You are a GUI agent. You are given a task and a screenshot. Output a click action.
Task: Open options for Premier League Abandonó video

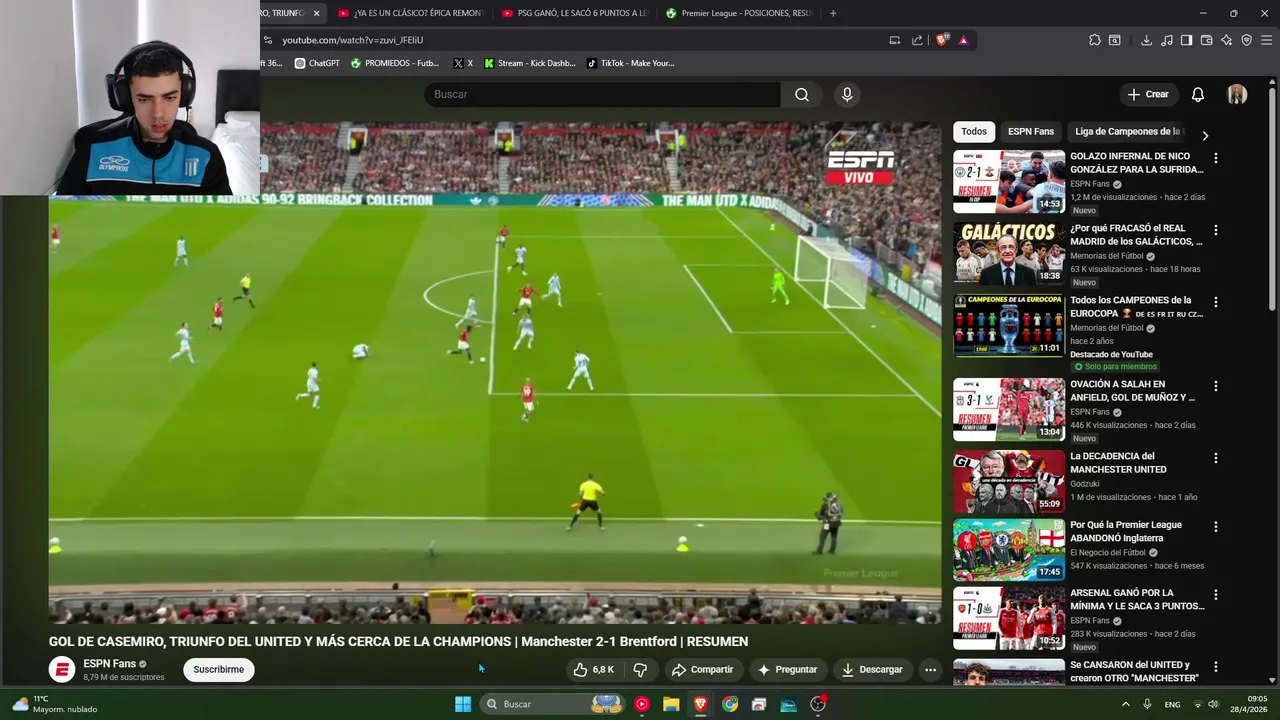1215,526
